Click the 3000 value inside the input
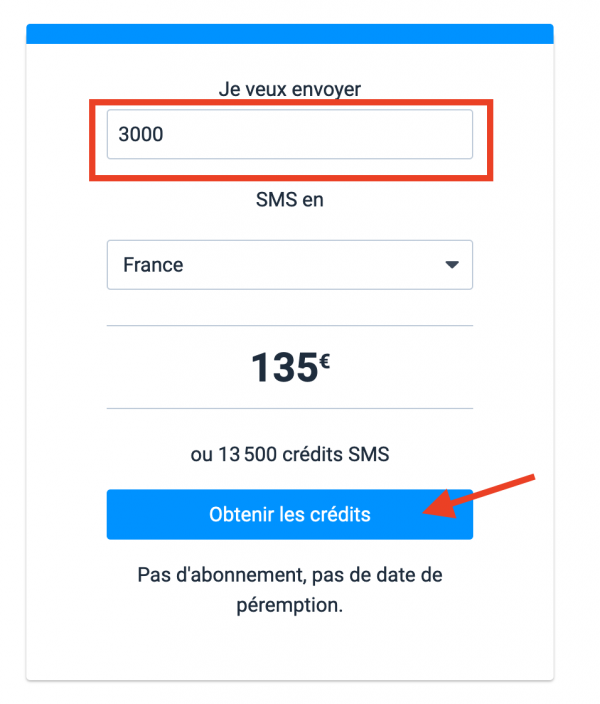This screenshot has height=704, width=600. pyautogui.click(x=140, y=134)
